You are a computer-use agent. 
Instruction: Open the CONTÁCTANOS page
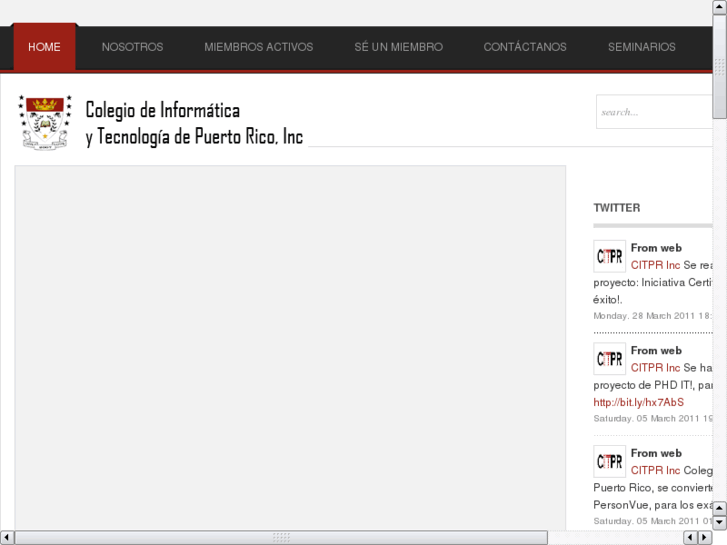[525, 47]
